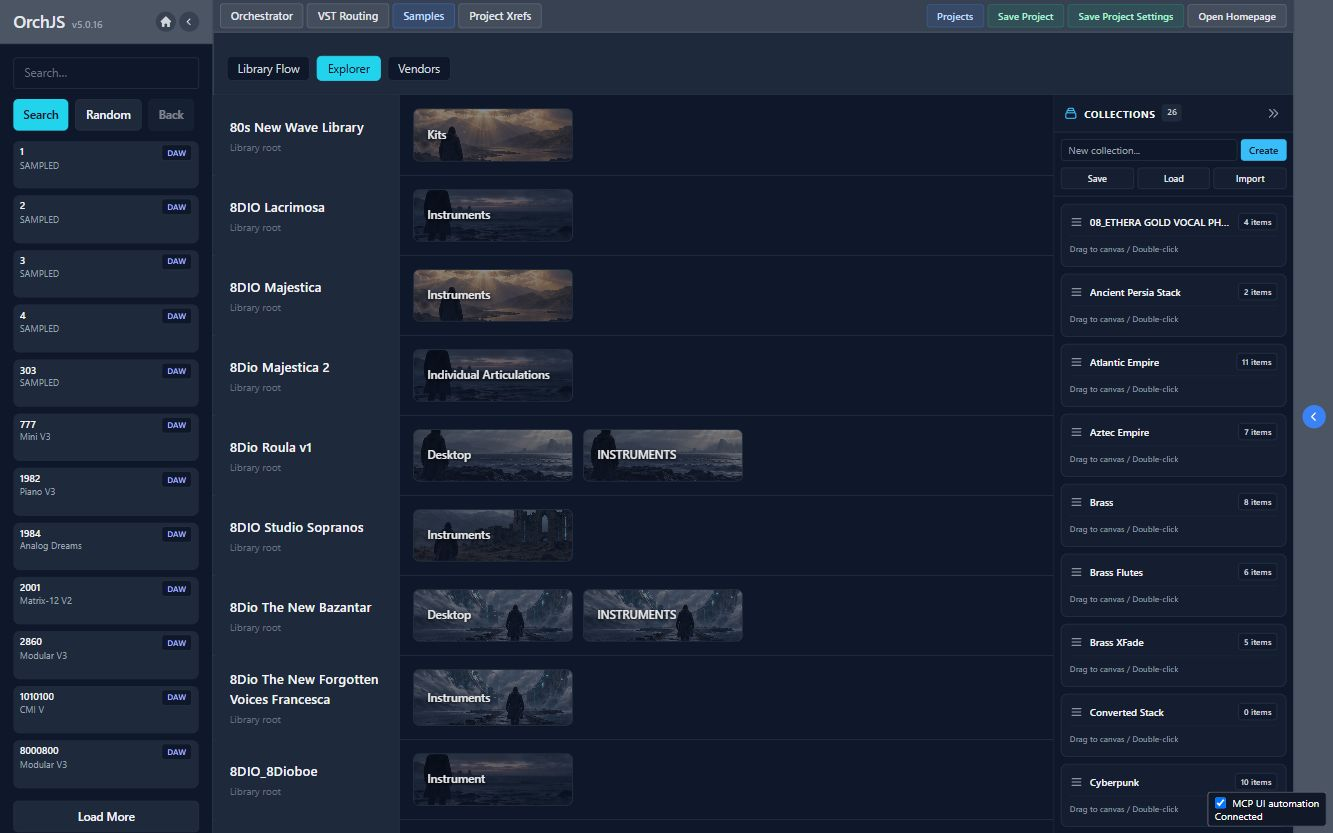The width and height of the screenshot is (1333, 833).
Task: Open the Brass collection with 8 items
Action: pyautogui.click(x=1173, y=515)
